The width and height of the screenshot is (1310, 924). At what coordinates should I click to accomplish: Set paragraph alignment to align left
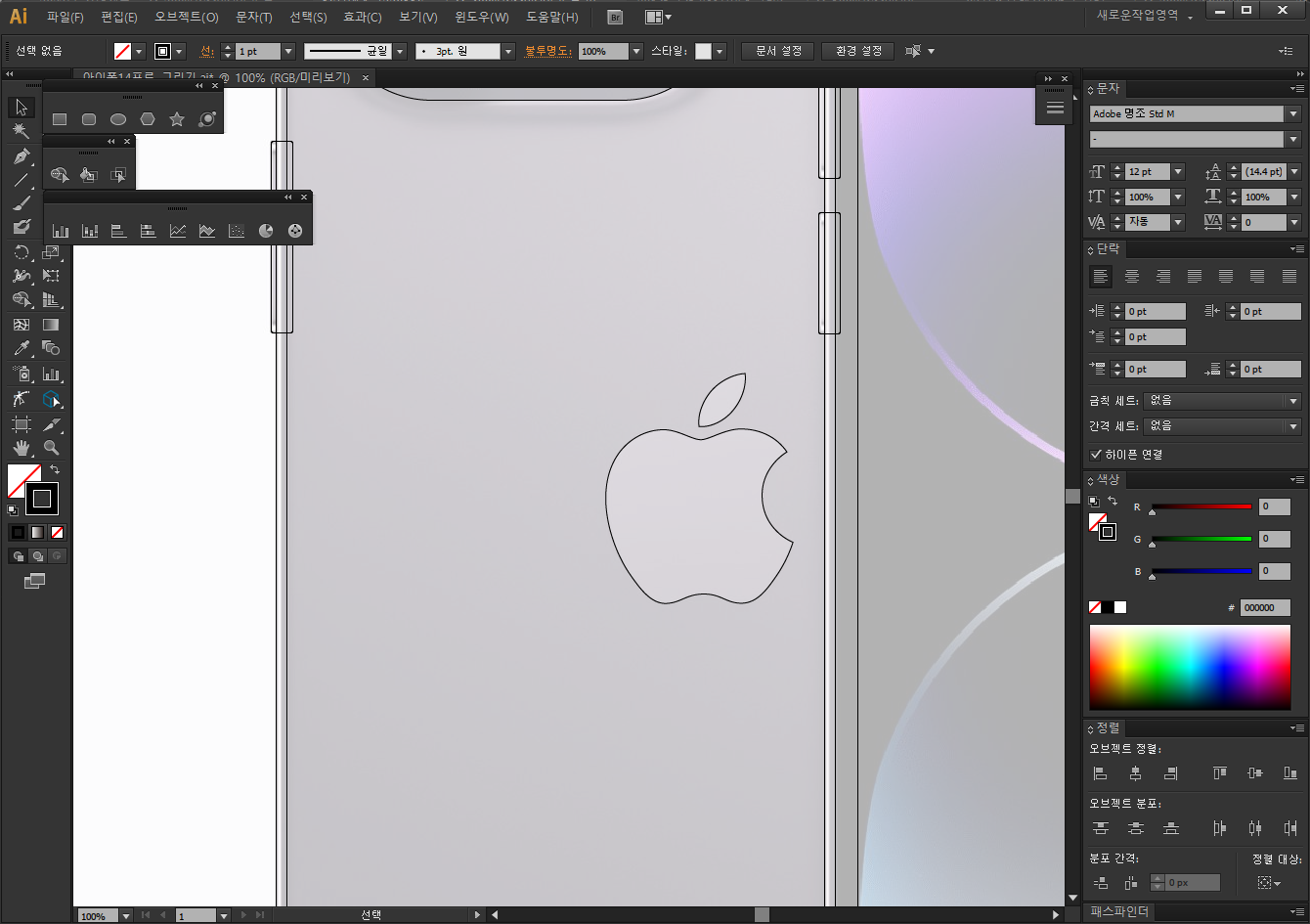coord(1102,277)
